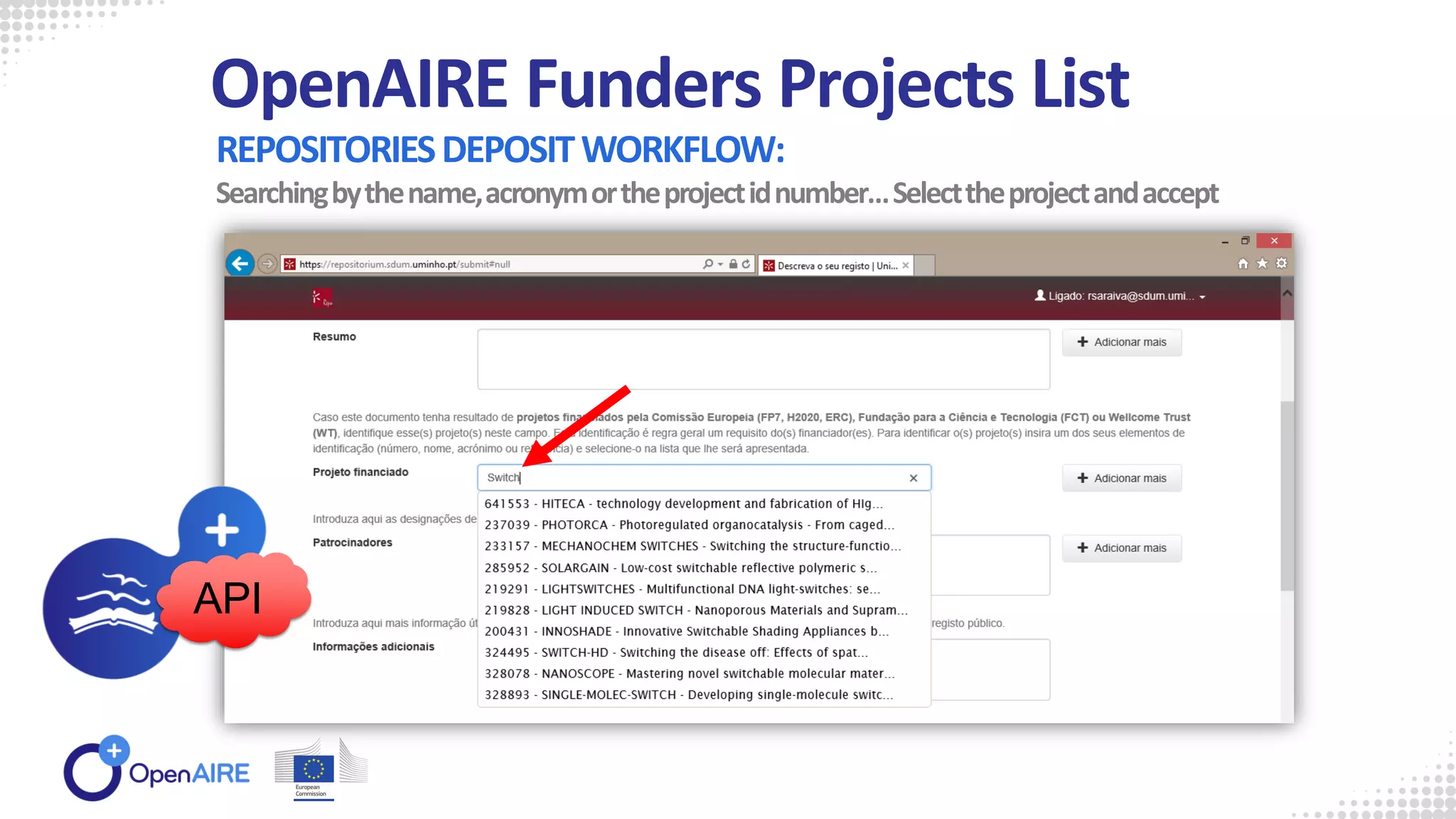Open browser Tools gear icon
The image size is (1456, 819).
click(x=1281, y=264)
